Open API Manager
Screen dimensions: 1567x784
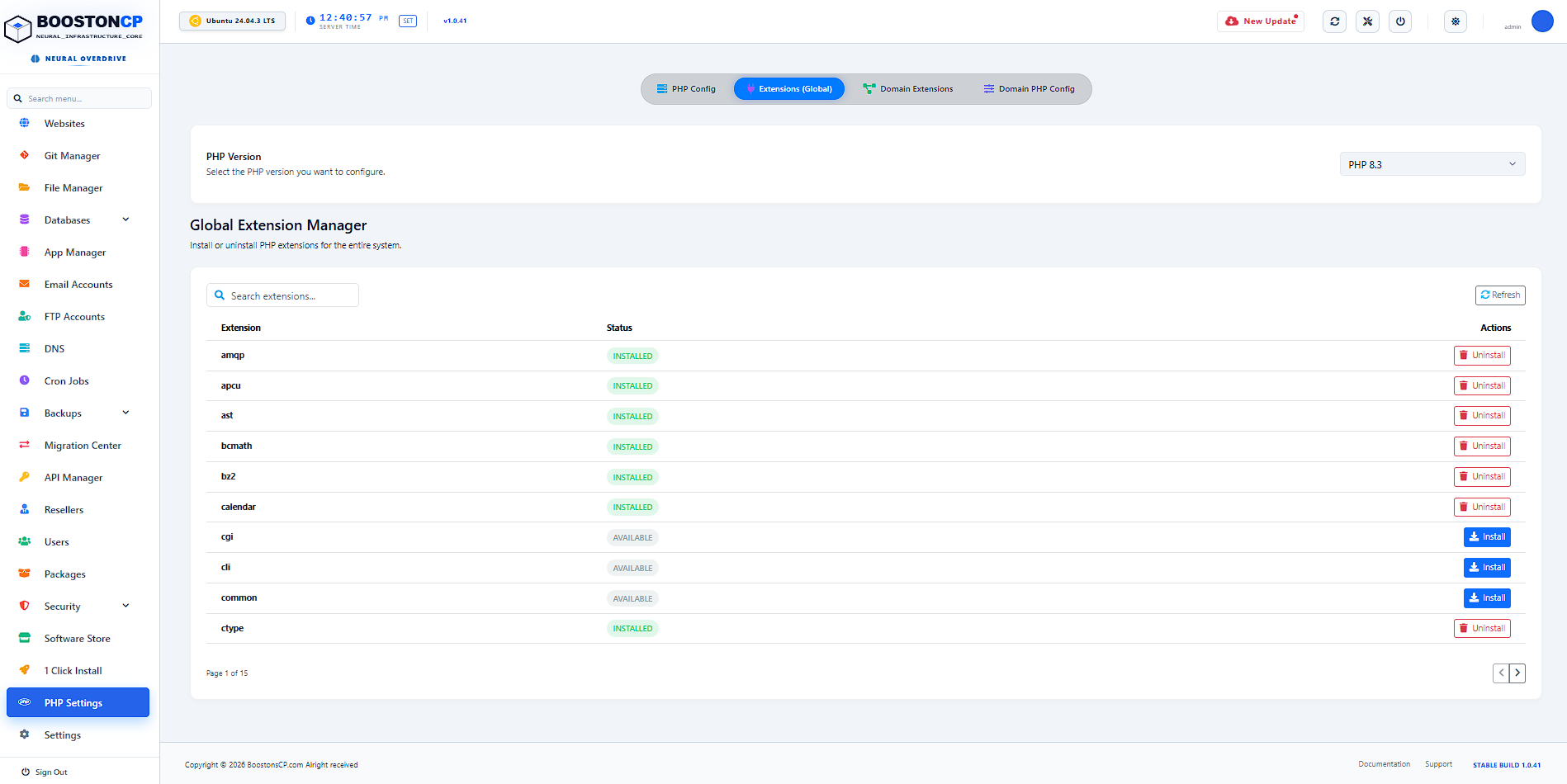(73, 478)
